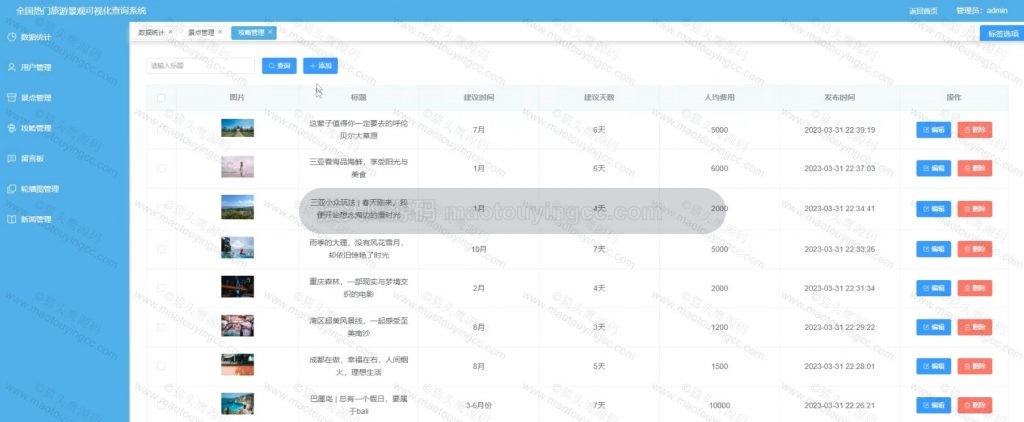Image resolution: width=1024 pixels, height=422 pixels.
Task: Check the box for 雨季的大理 row
Action: point(161,249)
